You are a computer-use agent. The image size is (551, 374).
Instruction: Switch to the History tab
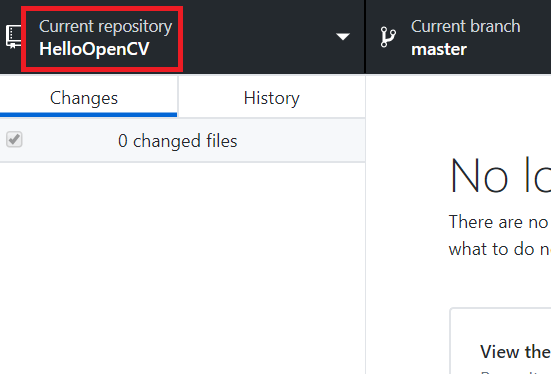click(x=272, y=97)
